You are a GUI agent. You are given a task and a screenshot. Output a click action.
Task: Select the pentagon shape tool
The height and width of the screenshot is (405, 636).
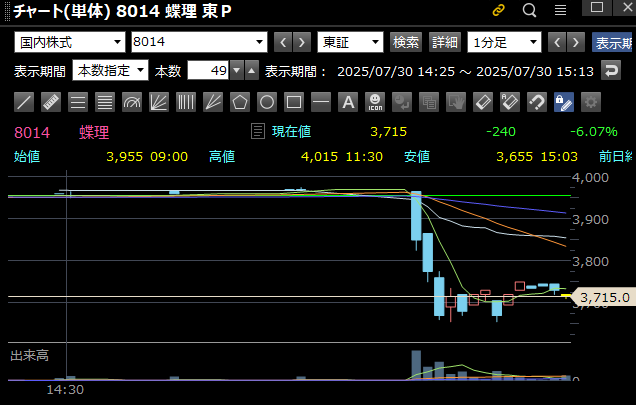pos(240,102)
